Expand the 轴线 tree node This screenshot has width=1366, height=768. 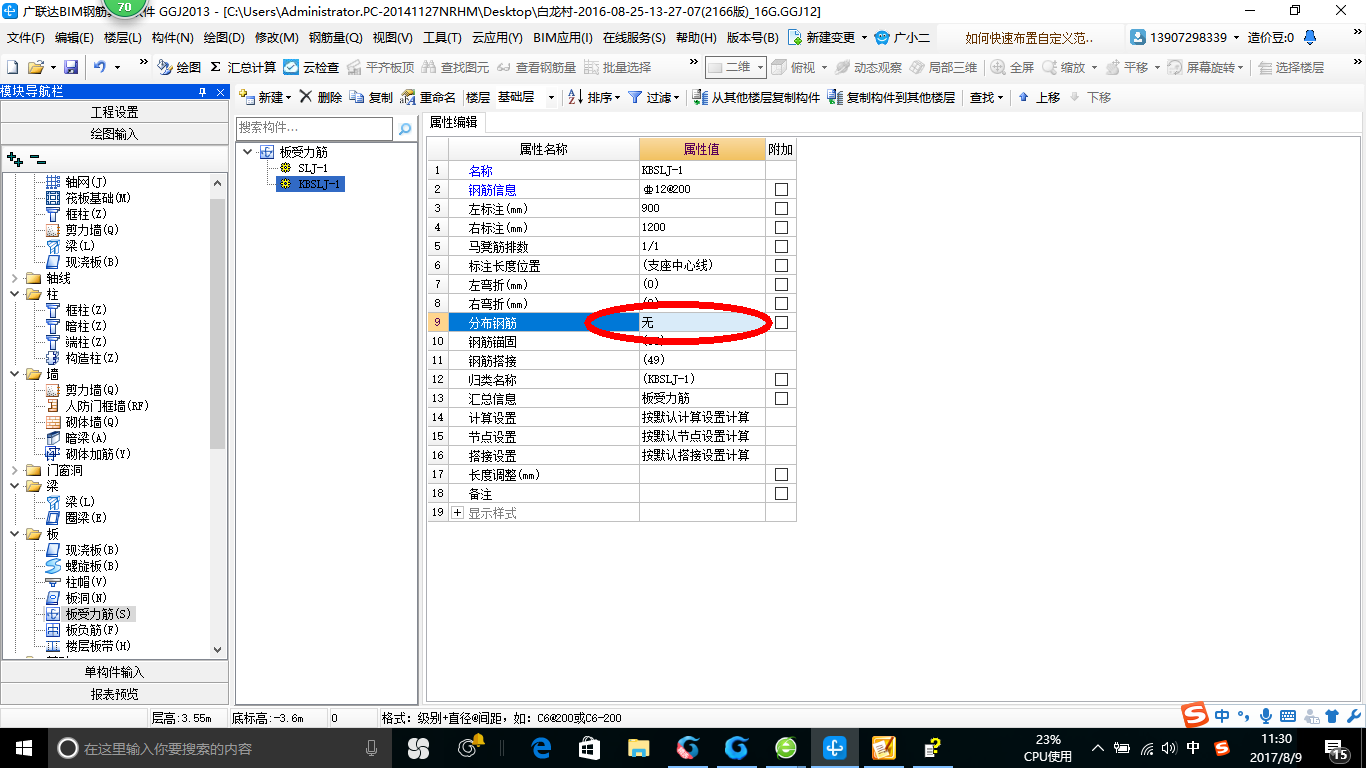coord(14,278)
